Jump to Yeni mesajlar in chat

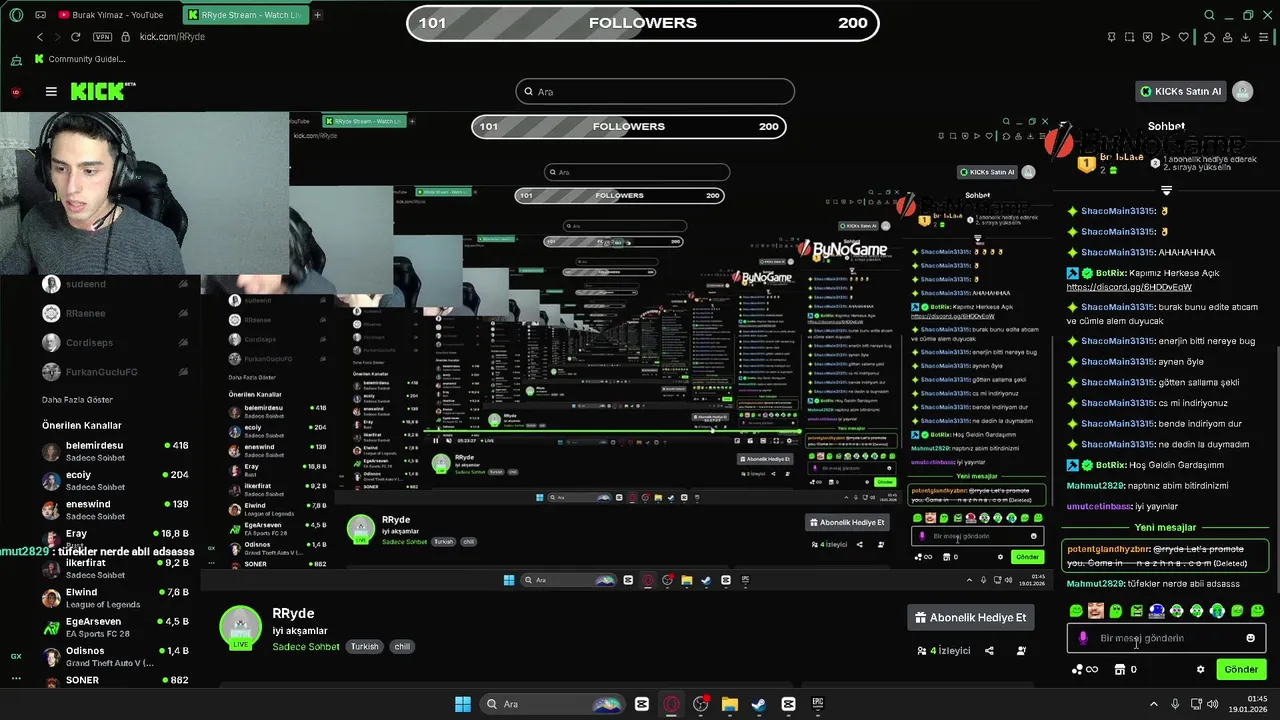[x=1165, y=527]
